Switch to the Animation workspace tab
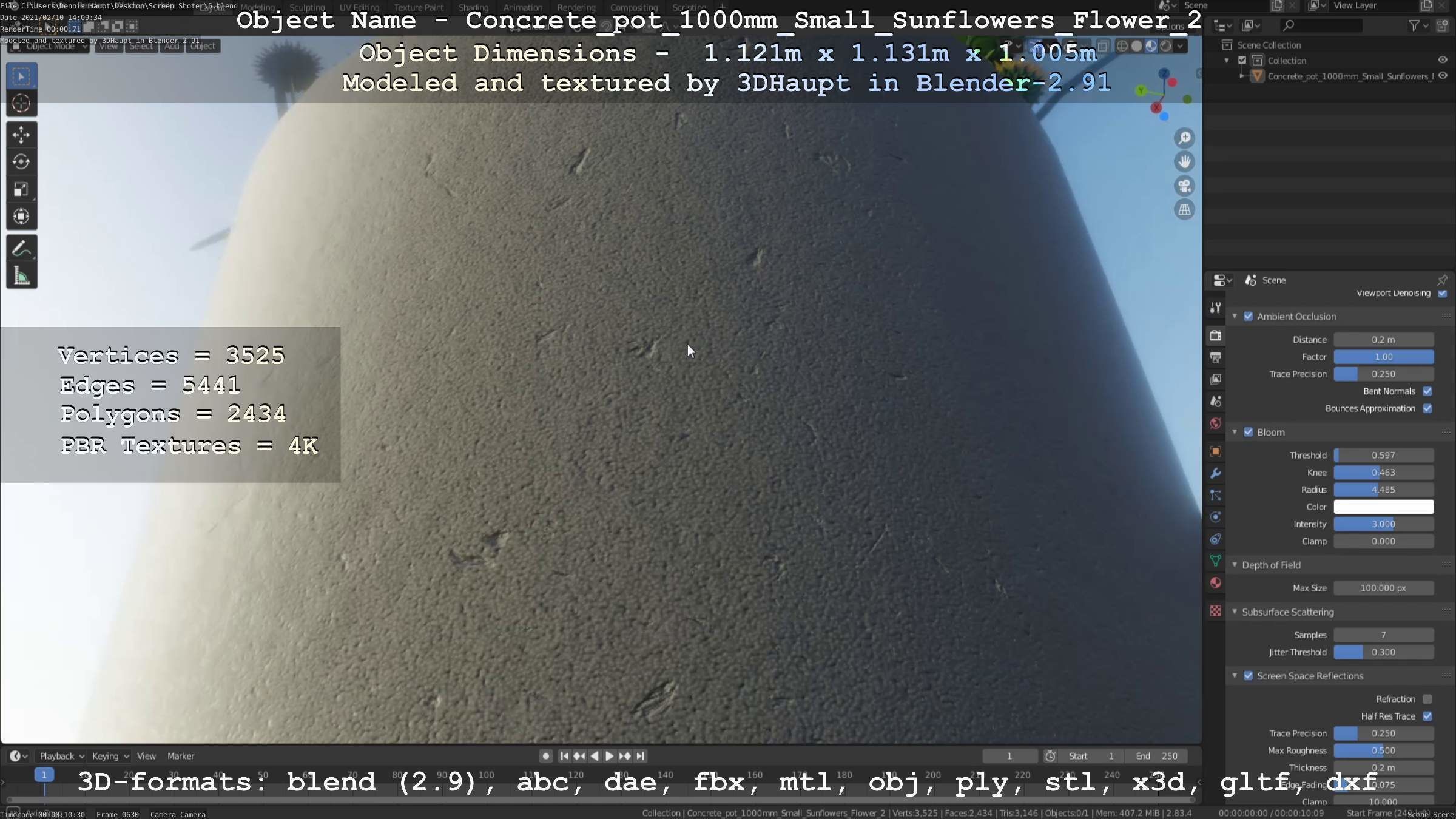The height and width of the screenshot is (819, 1456). 523,8
